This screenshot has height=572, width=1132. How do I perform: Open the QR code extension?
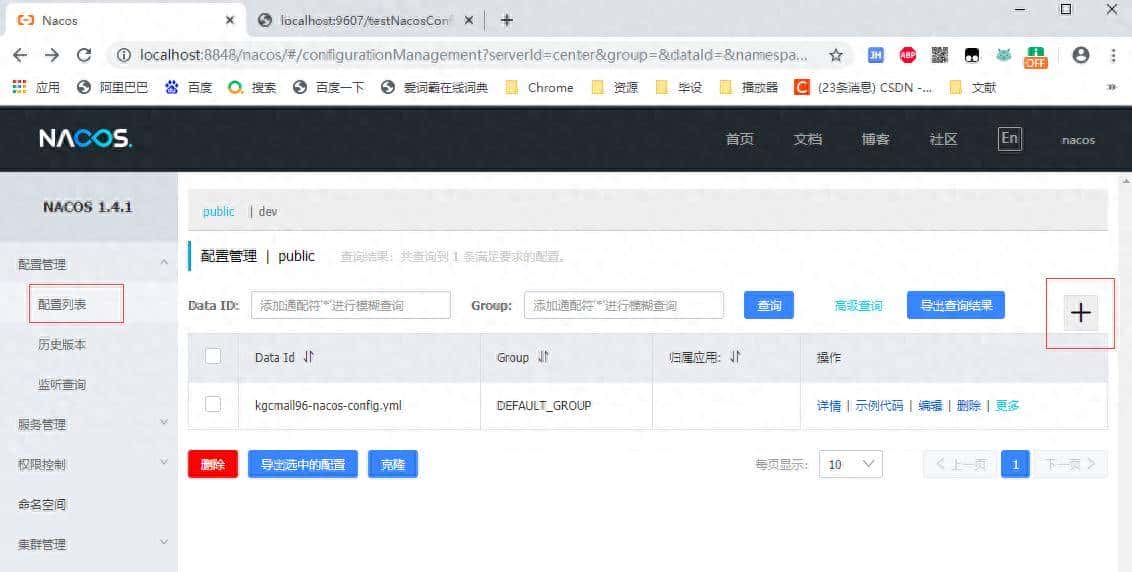click(939, 55)
